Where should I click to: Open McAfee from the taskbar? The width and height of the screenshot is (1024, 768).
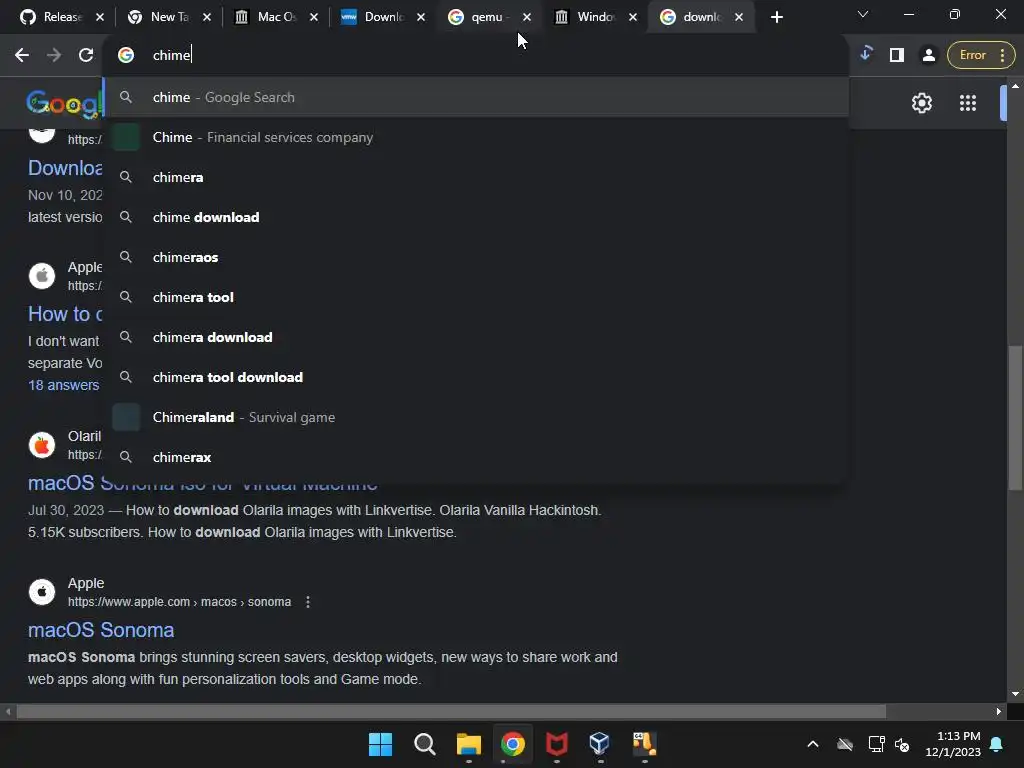[x=556, y=744]
